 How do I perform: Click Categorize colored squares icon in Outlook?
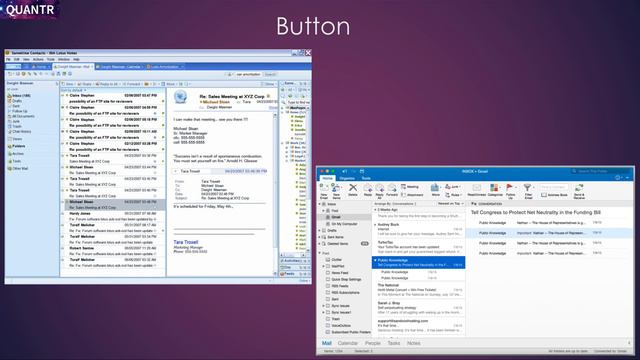click(495, 189)
